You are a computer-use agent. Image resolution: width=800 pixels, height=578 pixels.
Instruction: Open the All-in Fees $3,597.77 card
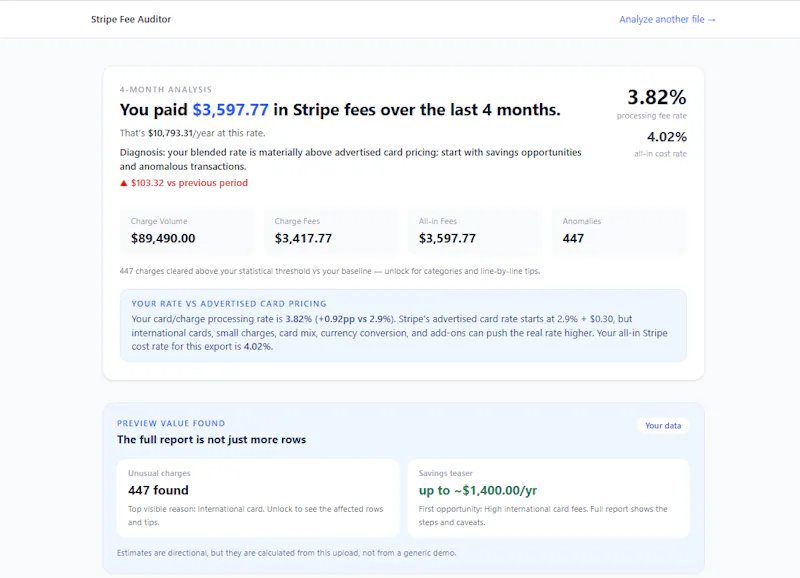(x=474, y=232)
